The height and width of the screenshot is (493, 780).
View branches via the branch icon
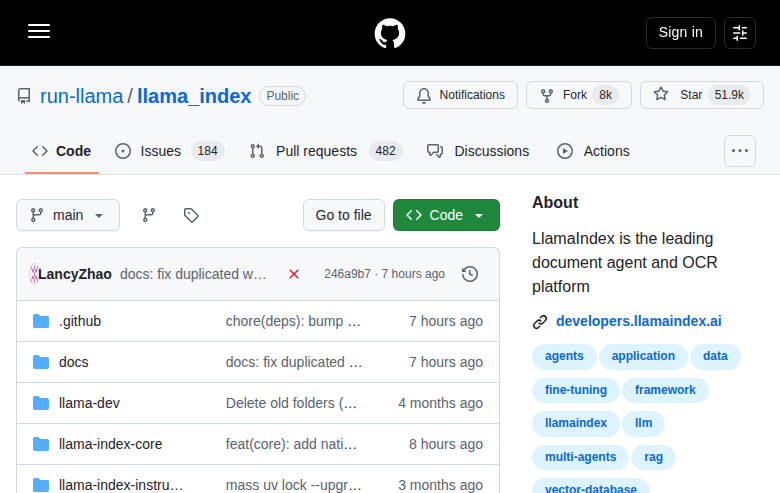click(148, 215)
